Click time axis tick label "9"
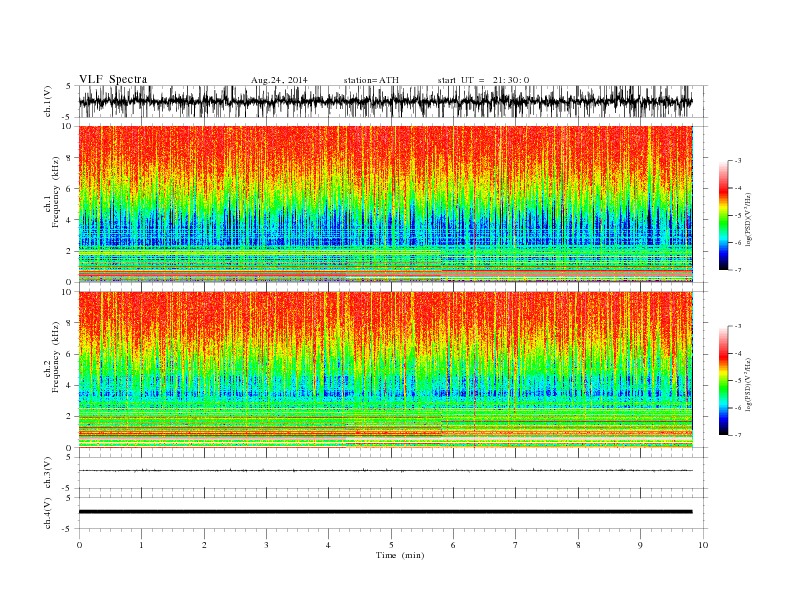This screenshot has height=612, width=792. pos(640,545)
